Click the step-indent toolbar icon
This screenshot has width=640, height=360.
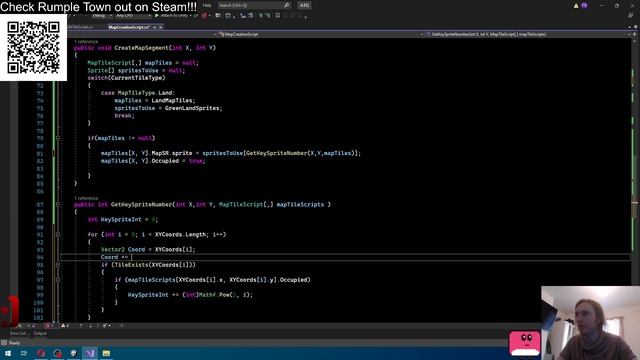(x=243, y=16)
